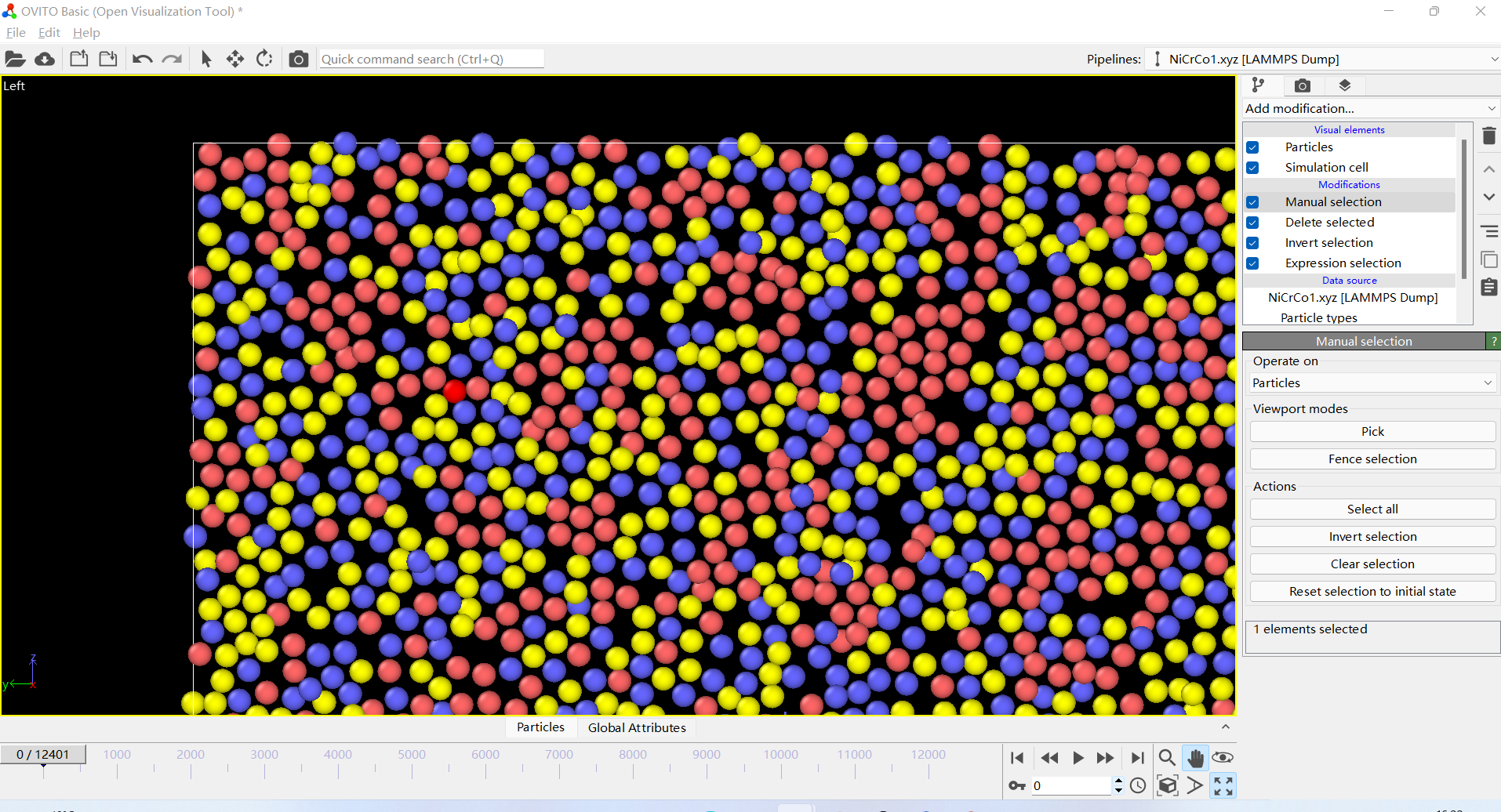Viewport: 1501px width, 812px height.
Task: Decrement the current frame stepper down
Action: [1118, 790]
